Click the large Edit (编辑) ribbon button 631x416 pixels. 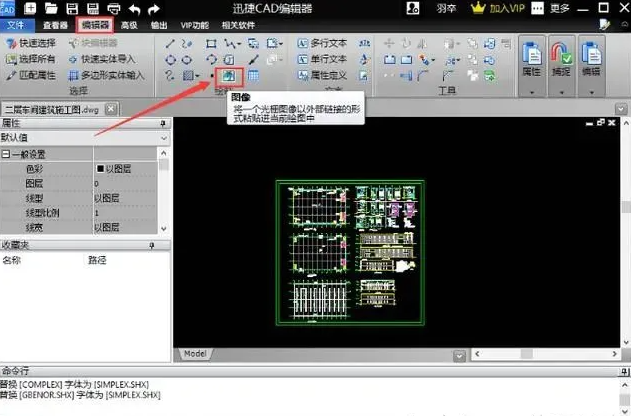click(593, 62)
